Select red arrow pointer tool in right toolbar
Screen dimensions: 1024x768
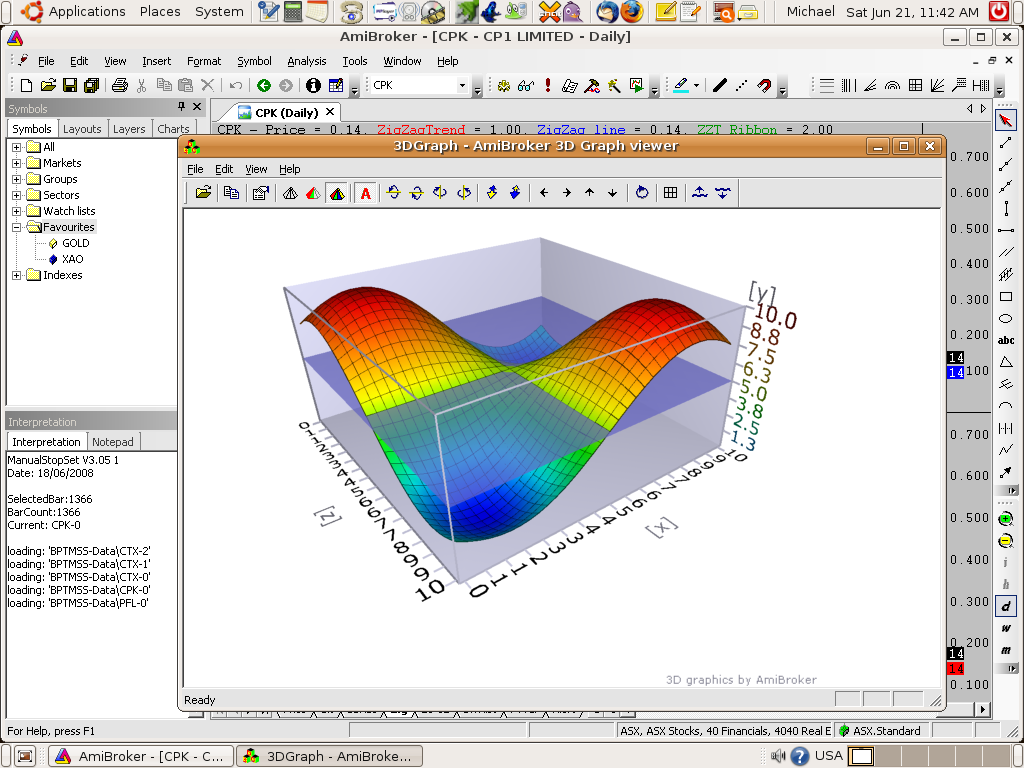1006,120
